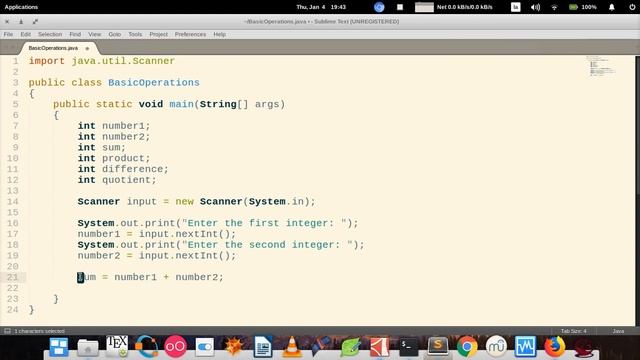This screenshot has width=640, height=360.
Task: Open the green leaf editor dock icon
Action: click(x=351, y=347)
